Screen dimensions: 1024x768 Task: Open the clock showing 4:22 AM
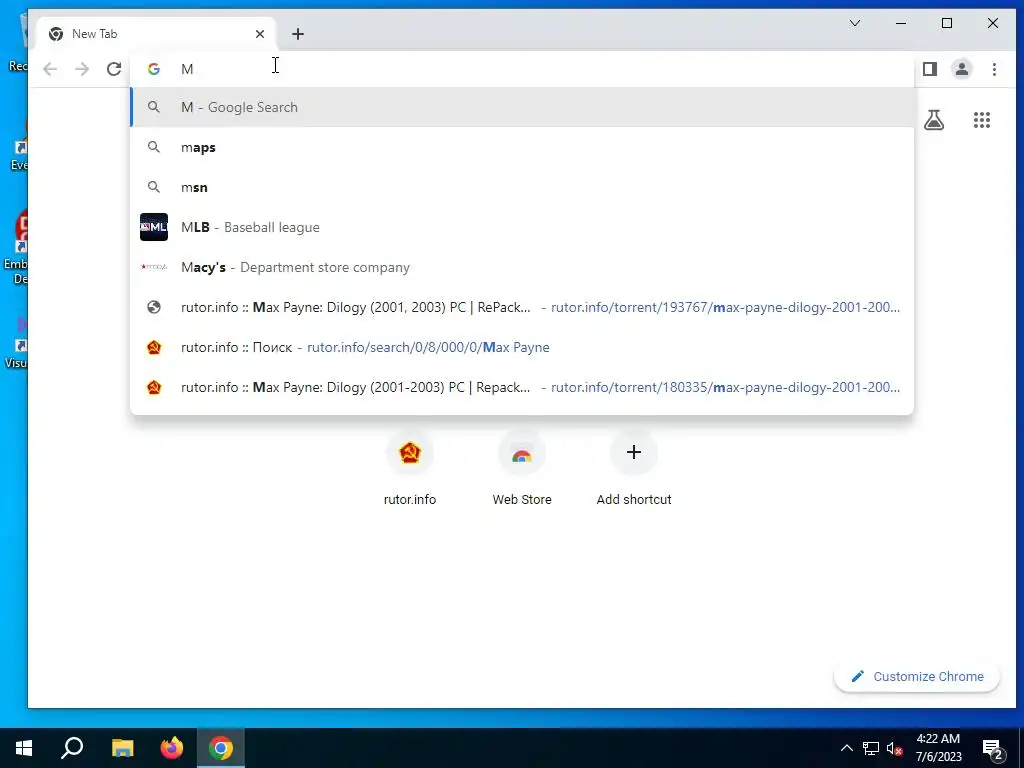(x=938, y=748)
